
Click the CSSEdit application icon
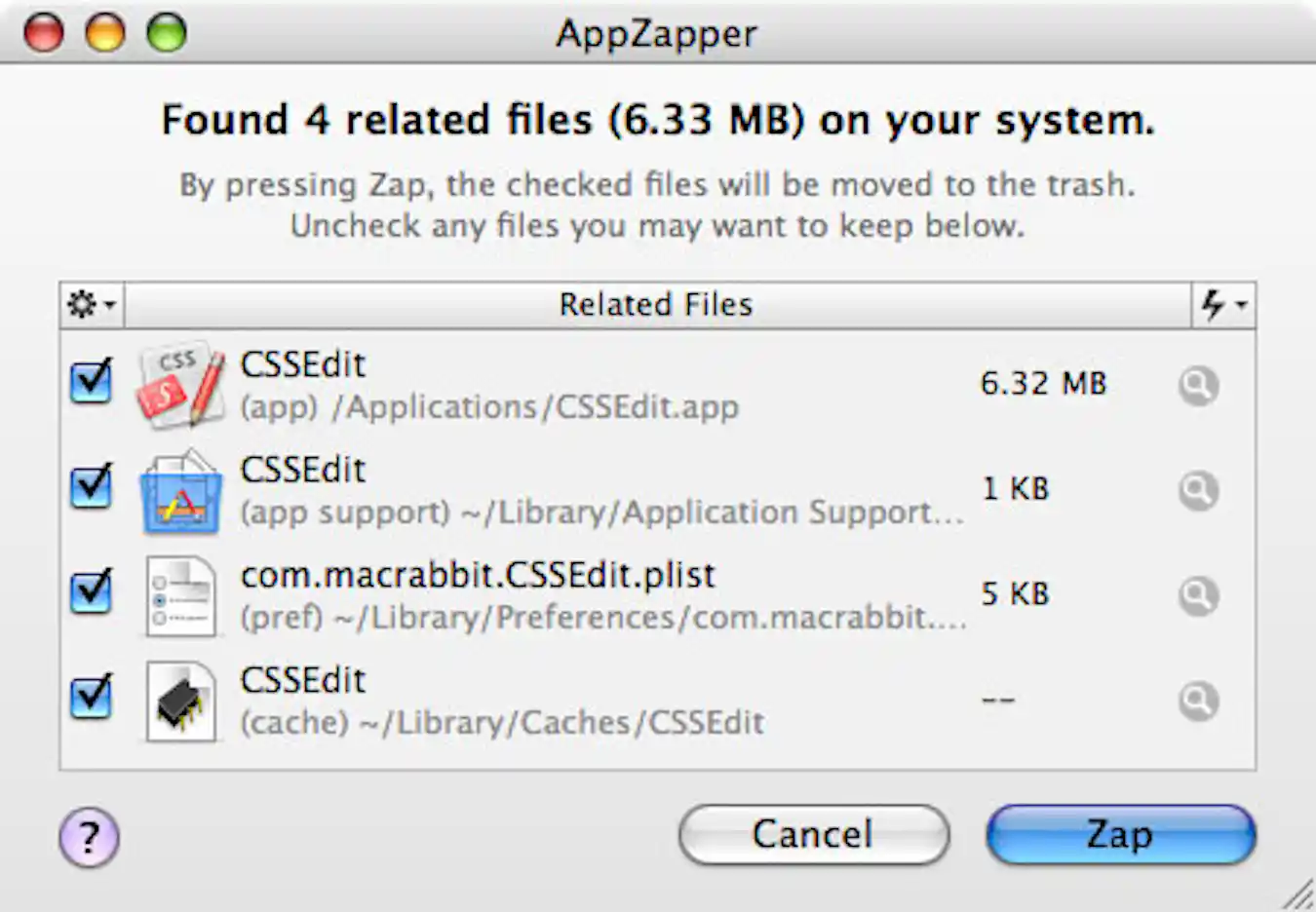(180, 384)
